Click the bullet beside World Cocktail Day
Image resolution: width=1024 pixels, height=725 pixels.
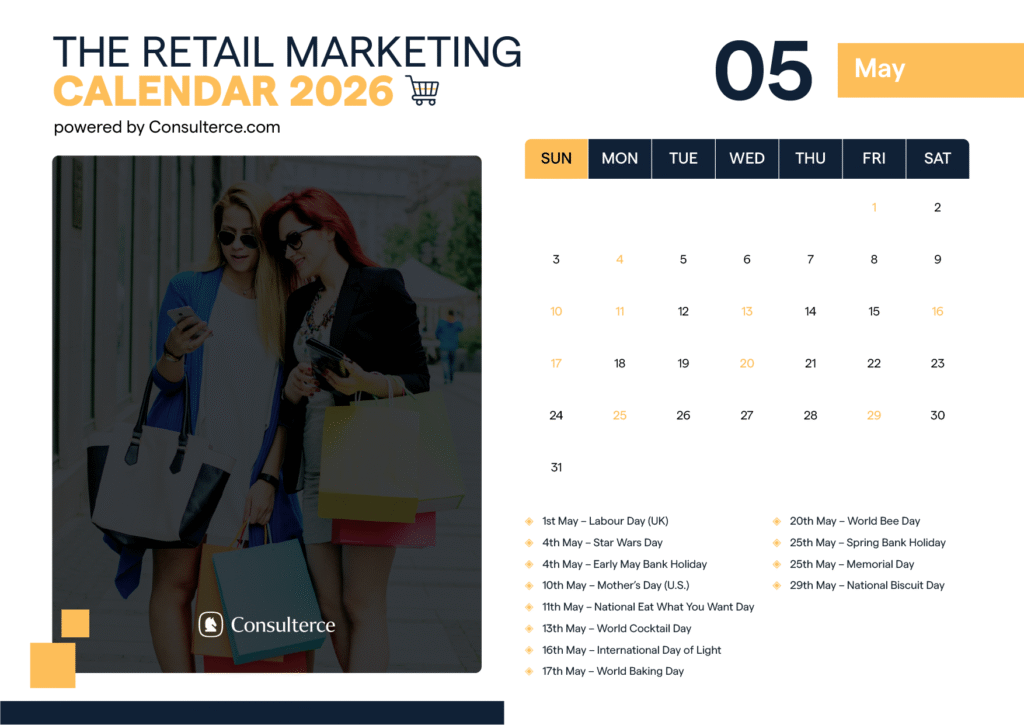pos(529,628)
